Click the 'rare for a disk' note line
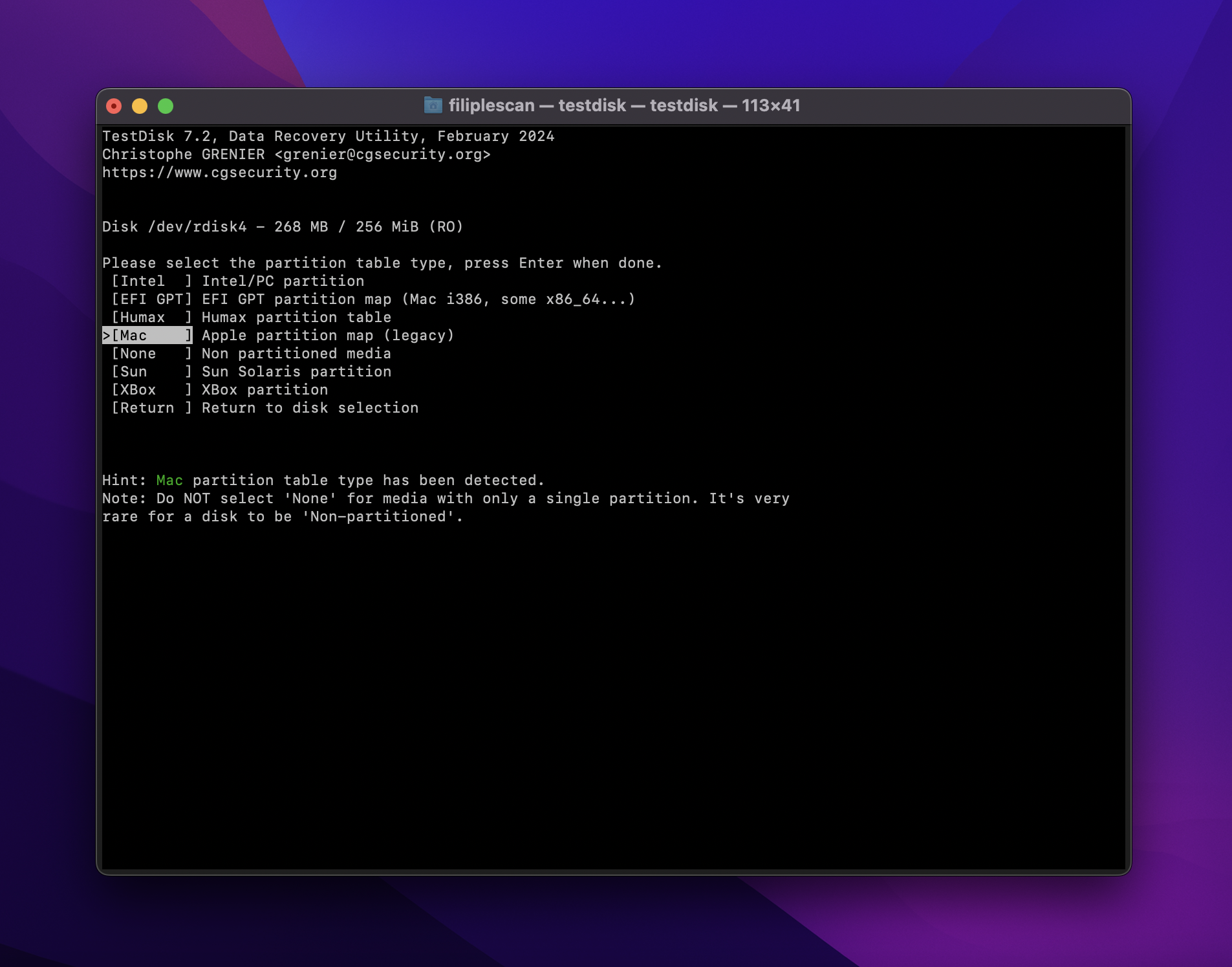This screenshot has height=967, width=1232. pyautogui.click(x=283, y=517)
